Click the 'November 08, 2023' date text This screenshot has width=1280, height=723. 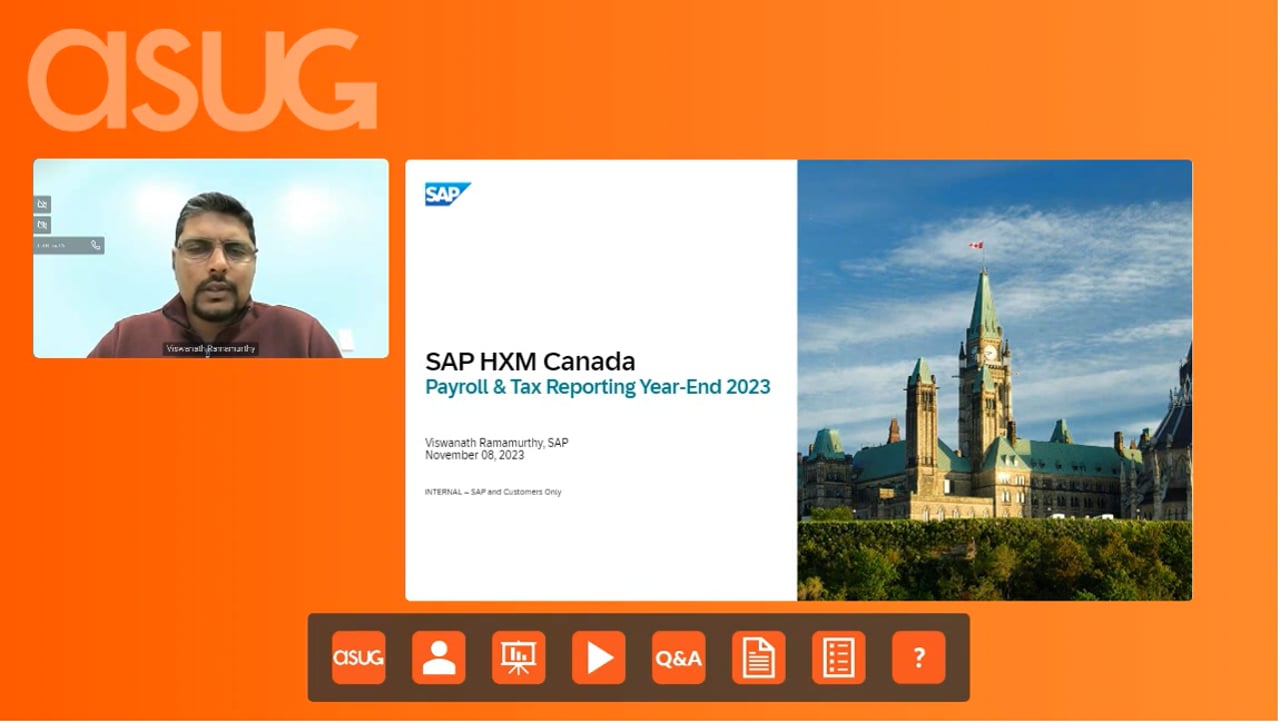[475, 455]
